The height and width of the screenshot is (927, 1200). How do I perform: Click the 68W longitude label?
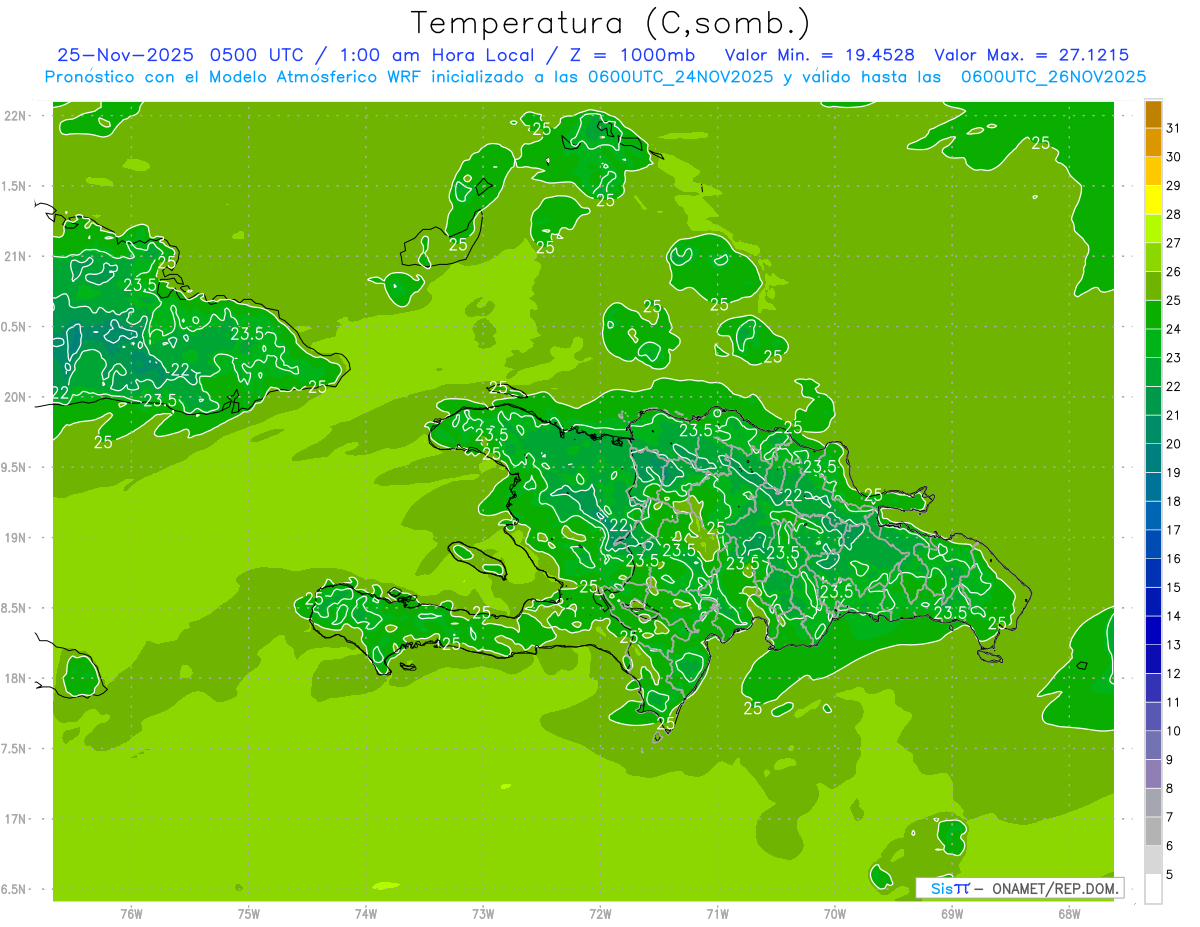pyautogui.click(x=1069, y=914)
